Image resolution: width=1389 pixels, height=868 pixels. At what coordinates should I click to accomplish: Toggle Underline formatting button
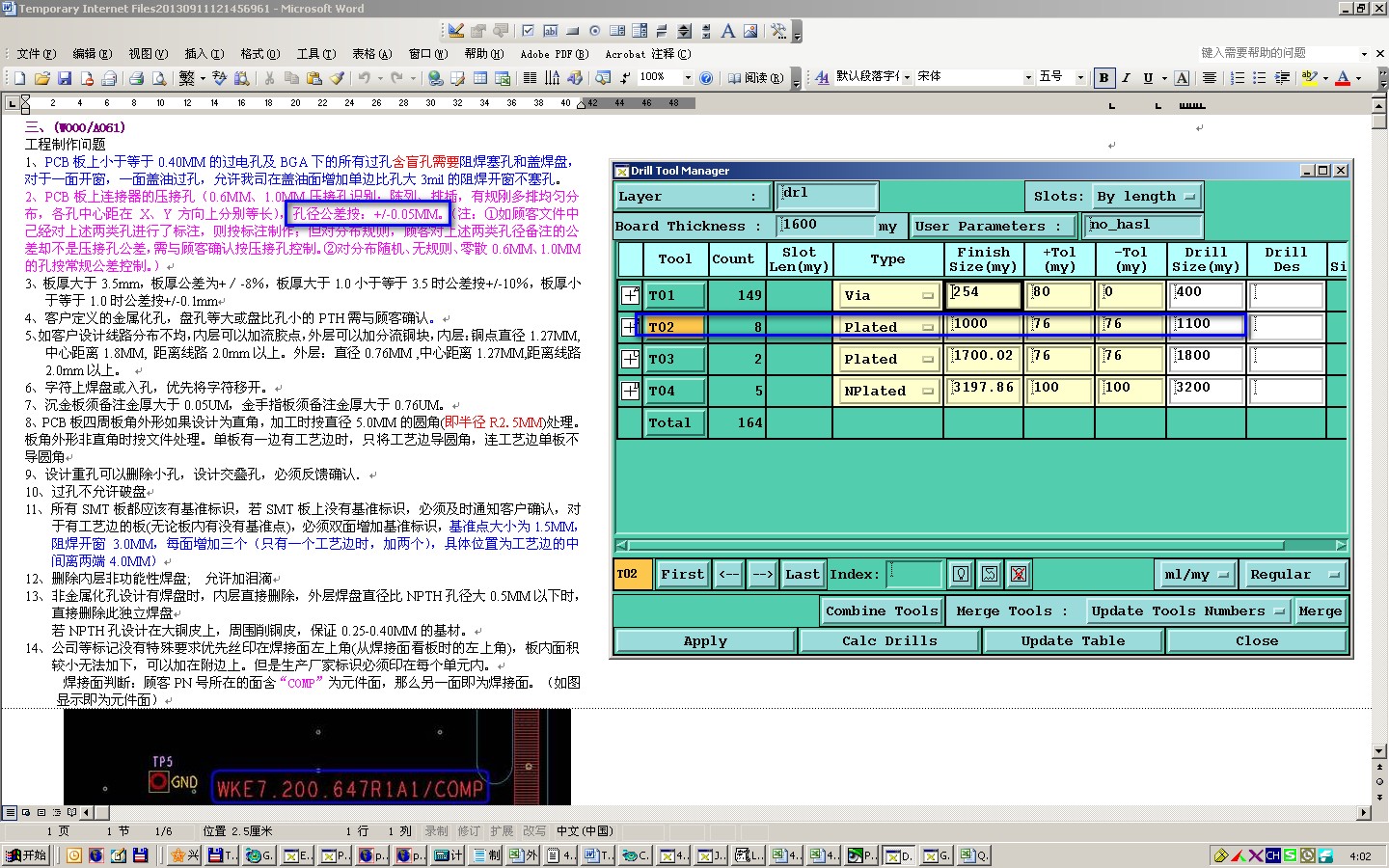(1148, 78)
